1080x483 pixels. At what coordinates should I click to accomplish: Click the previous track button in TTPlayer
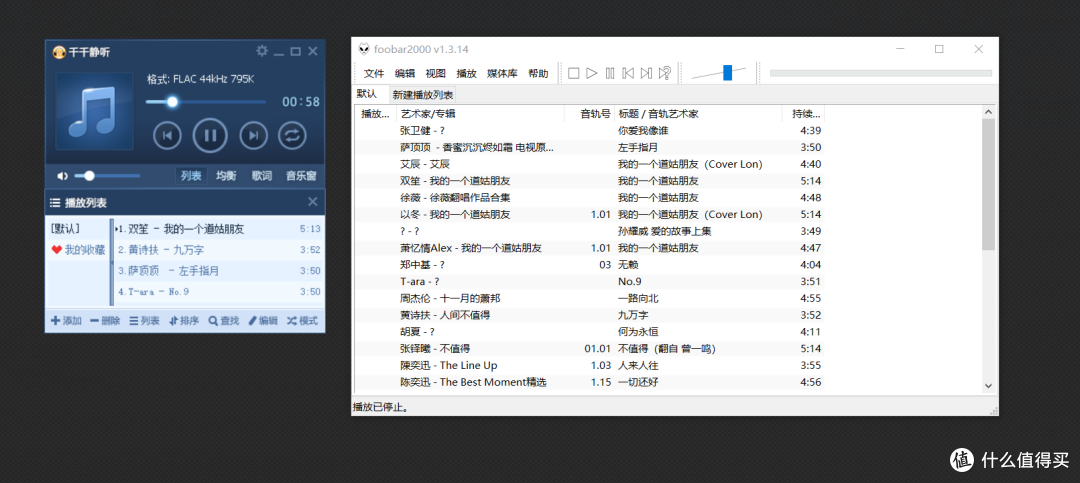167,135
